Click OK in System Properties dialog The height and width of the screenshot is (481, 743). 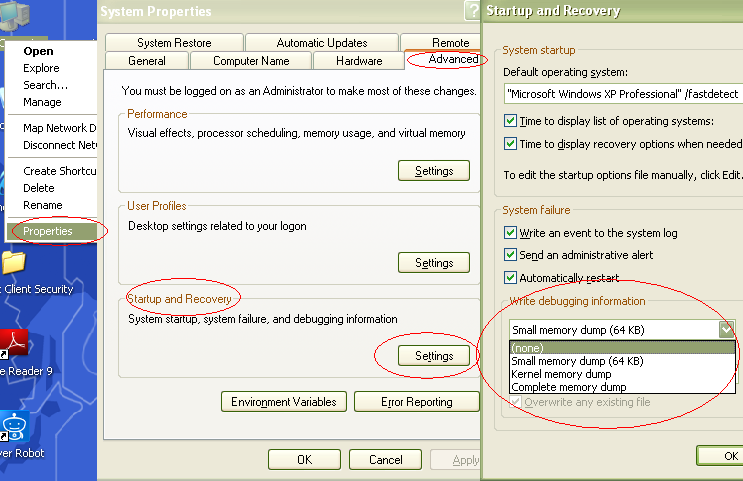tap(304, 460)
